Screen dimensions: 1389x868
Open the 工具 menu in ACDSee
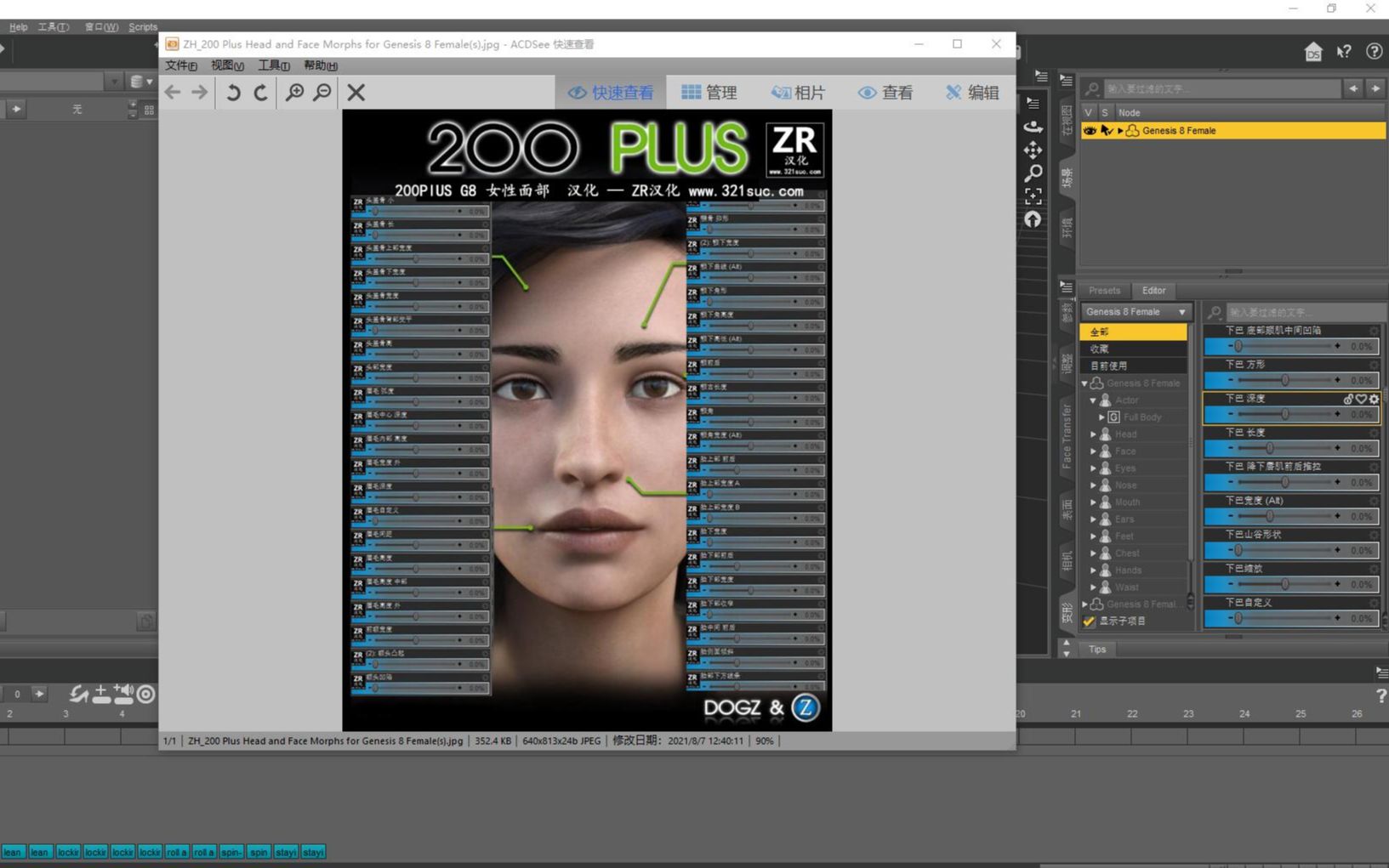(x=274, y=65)
